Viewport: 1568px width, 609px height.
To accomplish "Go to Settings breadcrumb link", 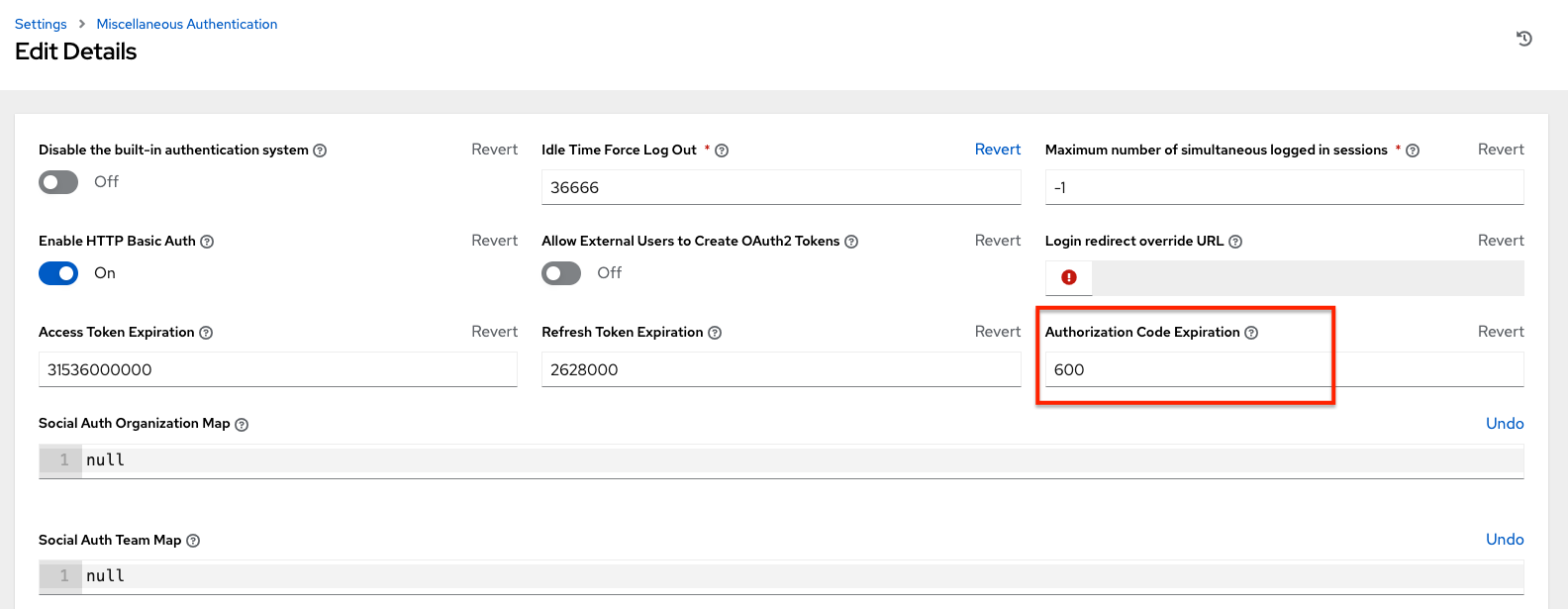I will click(x=41, y=24).
